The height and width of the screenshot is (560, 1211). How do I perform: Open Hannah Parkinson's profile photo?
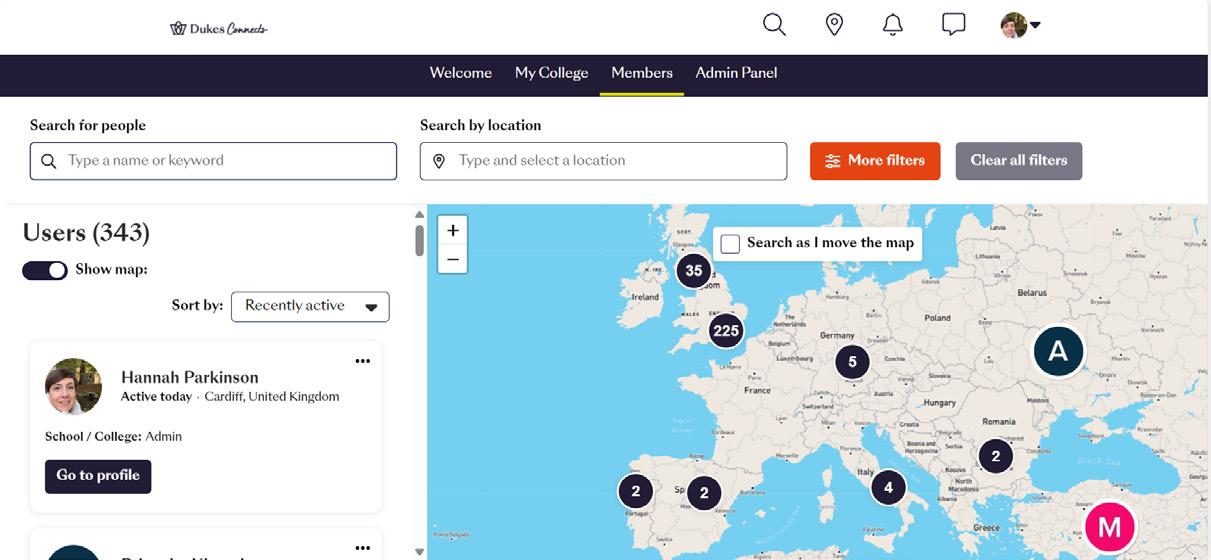[x=73, y=387]
